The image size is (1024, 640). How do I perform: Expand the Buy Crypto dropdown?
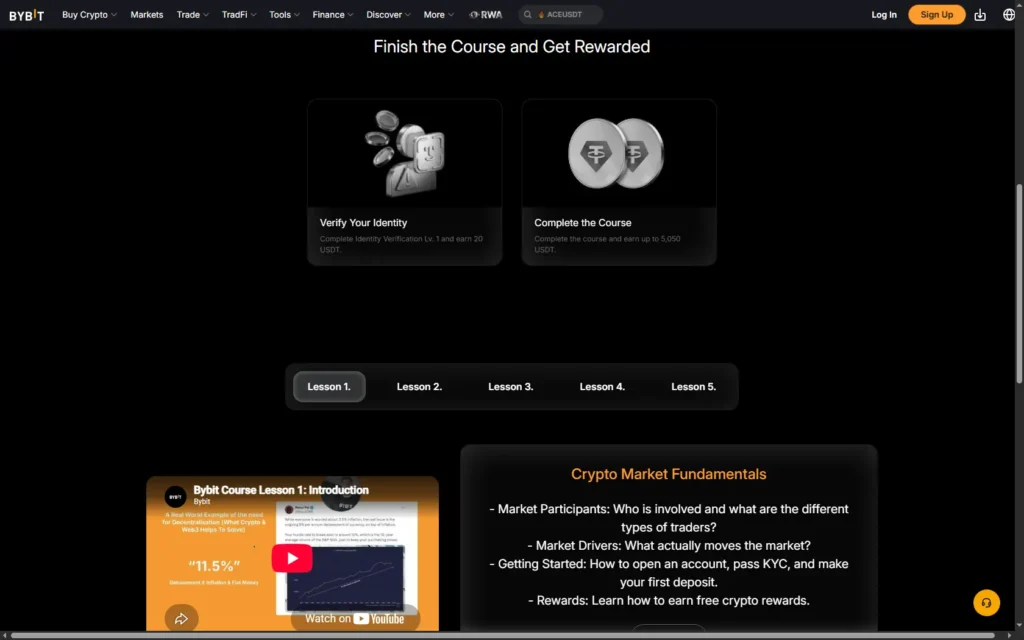89,14
